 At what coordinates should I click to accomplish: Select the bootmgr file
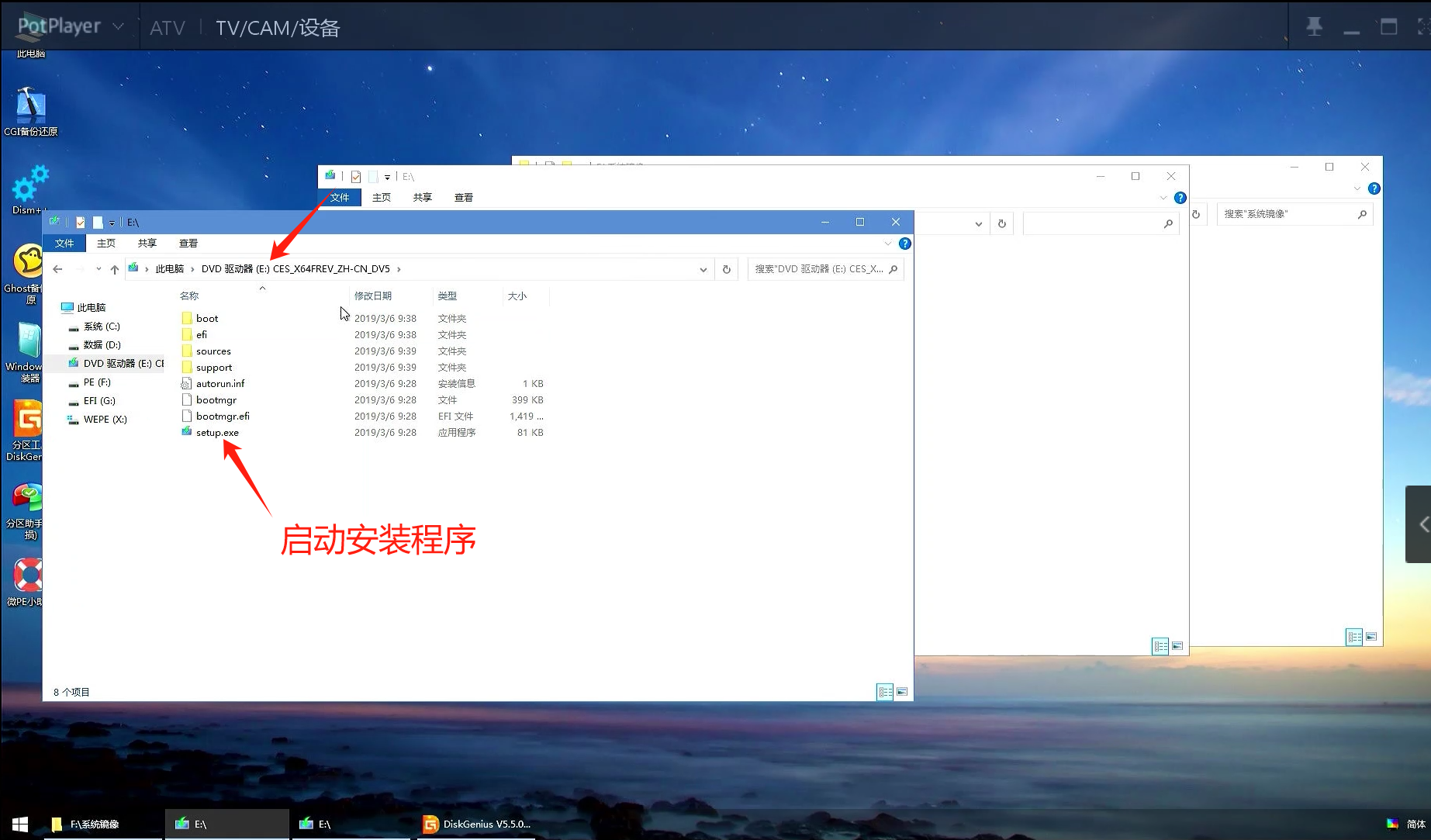tap(216, 400)
